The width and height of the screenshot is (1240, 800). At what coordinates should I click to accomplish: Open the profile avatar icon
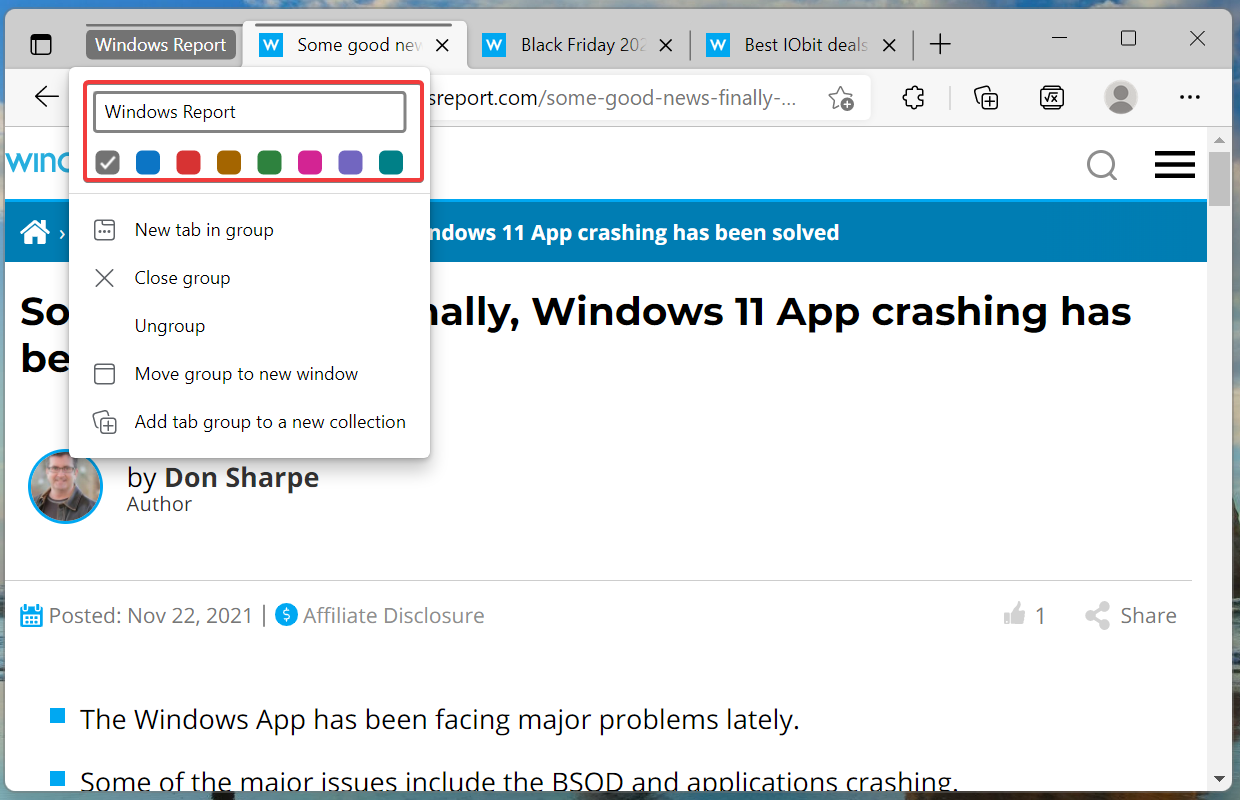pyautogui.click(x=1121, y=97)
